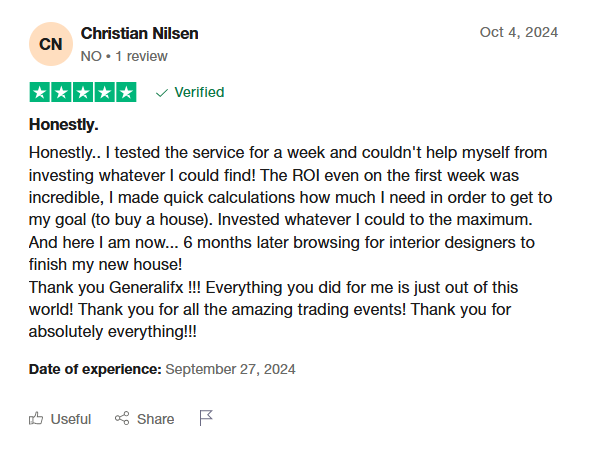Click the "1 review" count text
Viewport: 602px width, 454px height.
point(142,56)
